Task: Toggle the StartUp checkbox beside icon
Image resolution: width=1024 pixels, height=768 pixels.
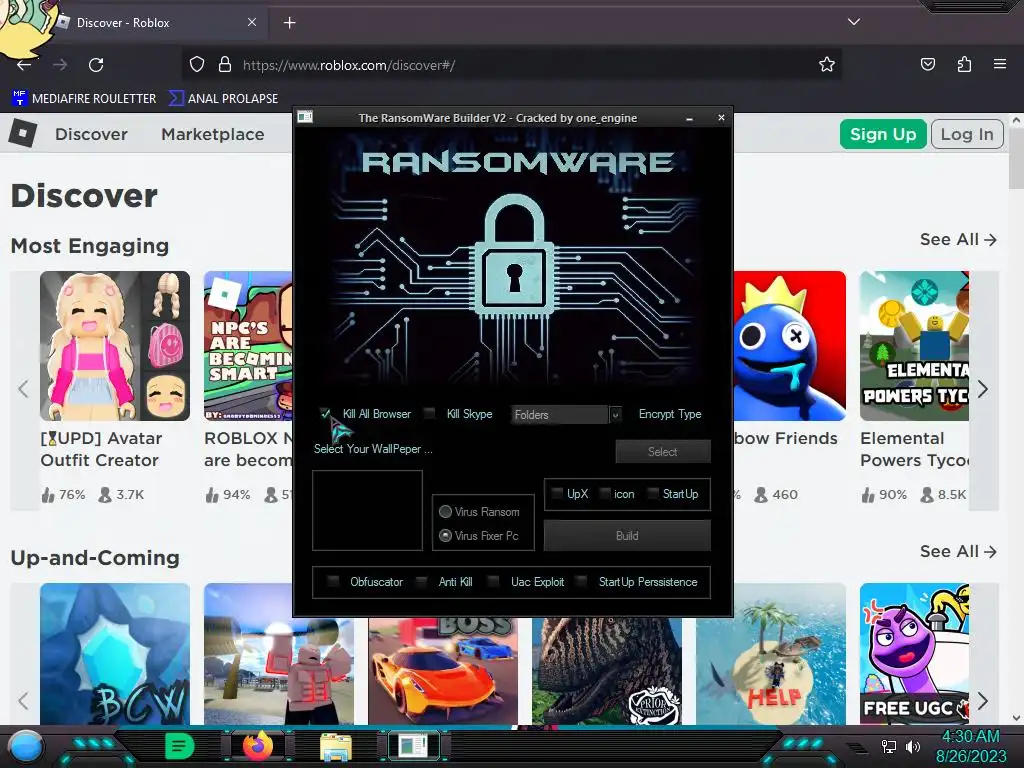Action: pyautogui.click(x=652, y=494)
